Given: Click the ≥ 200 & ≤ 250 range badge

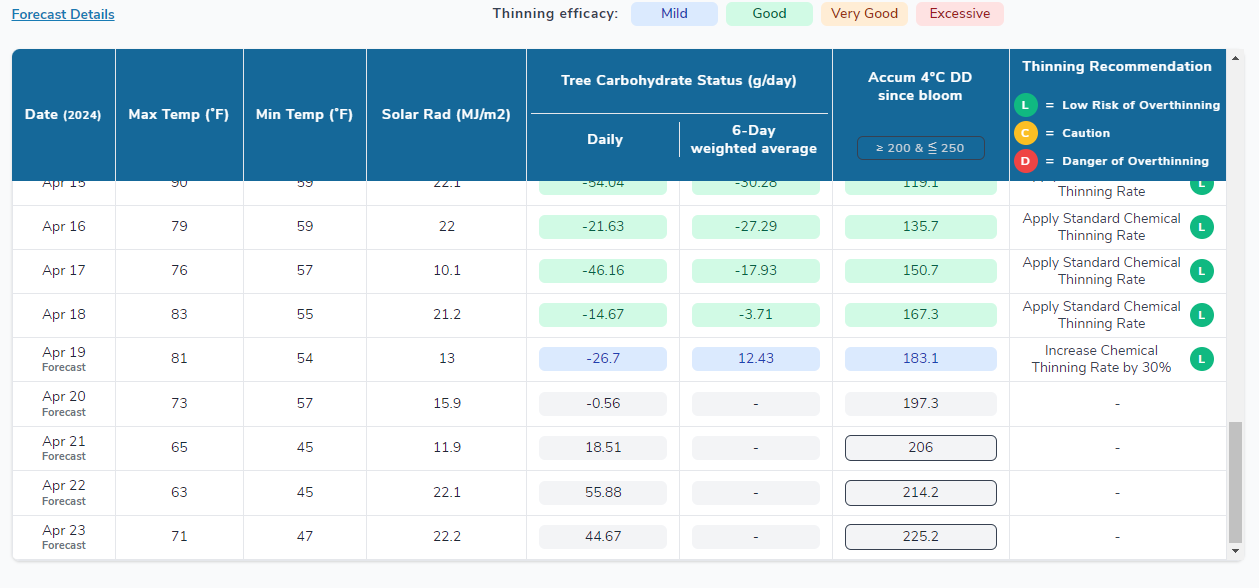Looking at the screenshot, I should (920, 148).
